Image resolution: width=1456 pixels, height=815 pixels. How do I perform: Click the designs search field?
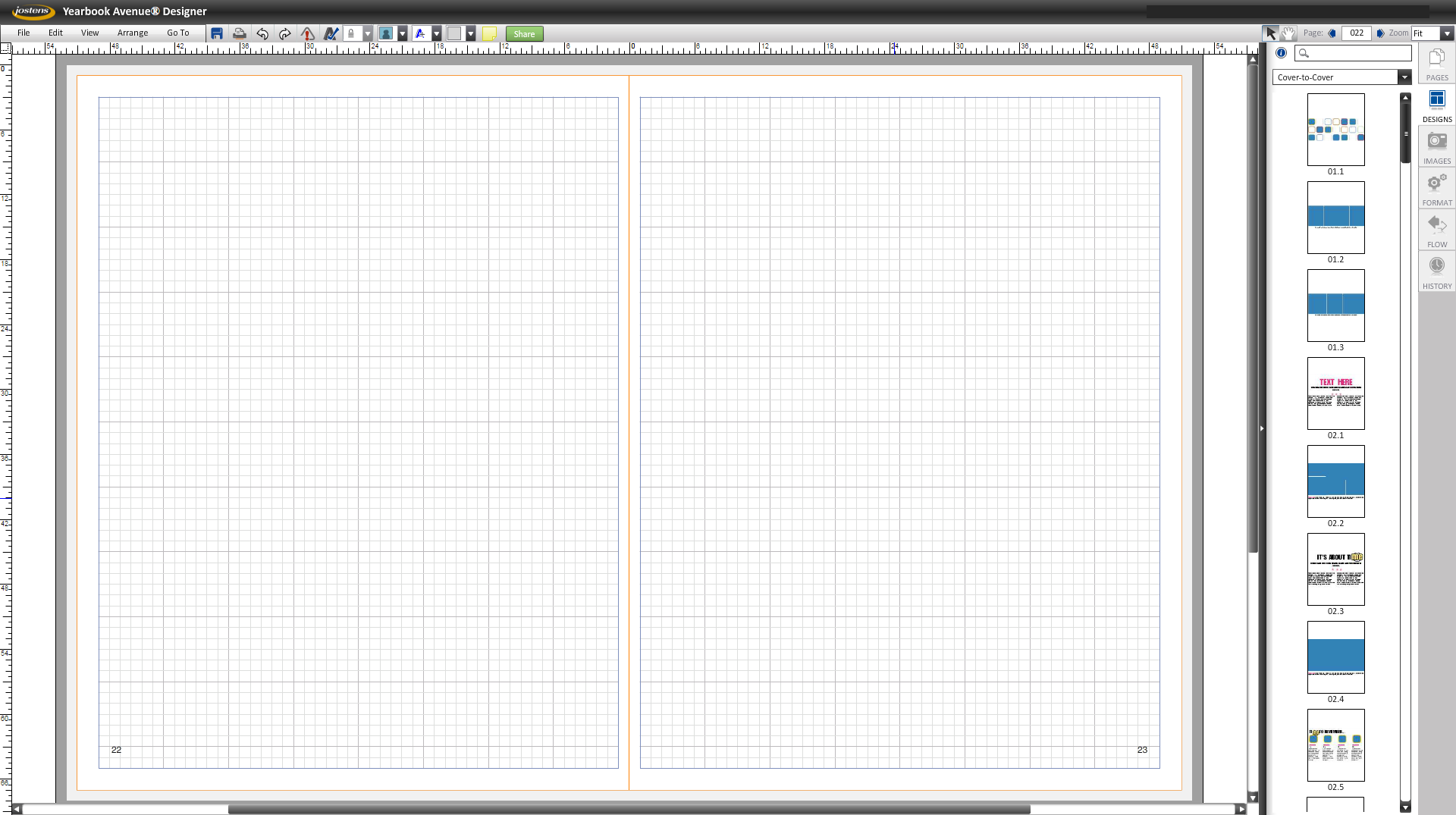pos(1353,53)
